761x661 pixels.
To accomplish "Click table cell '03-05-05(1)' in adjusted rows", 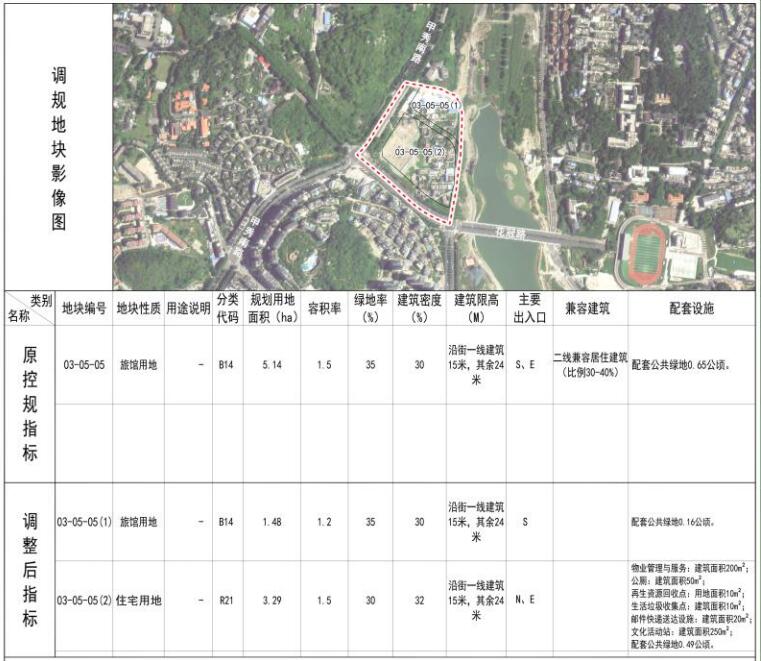I will coord(84,522).
